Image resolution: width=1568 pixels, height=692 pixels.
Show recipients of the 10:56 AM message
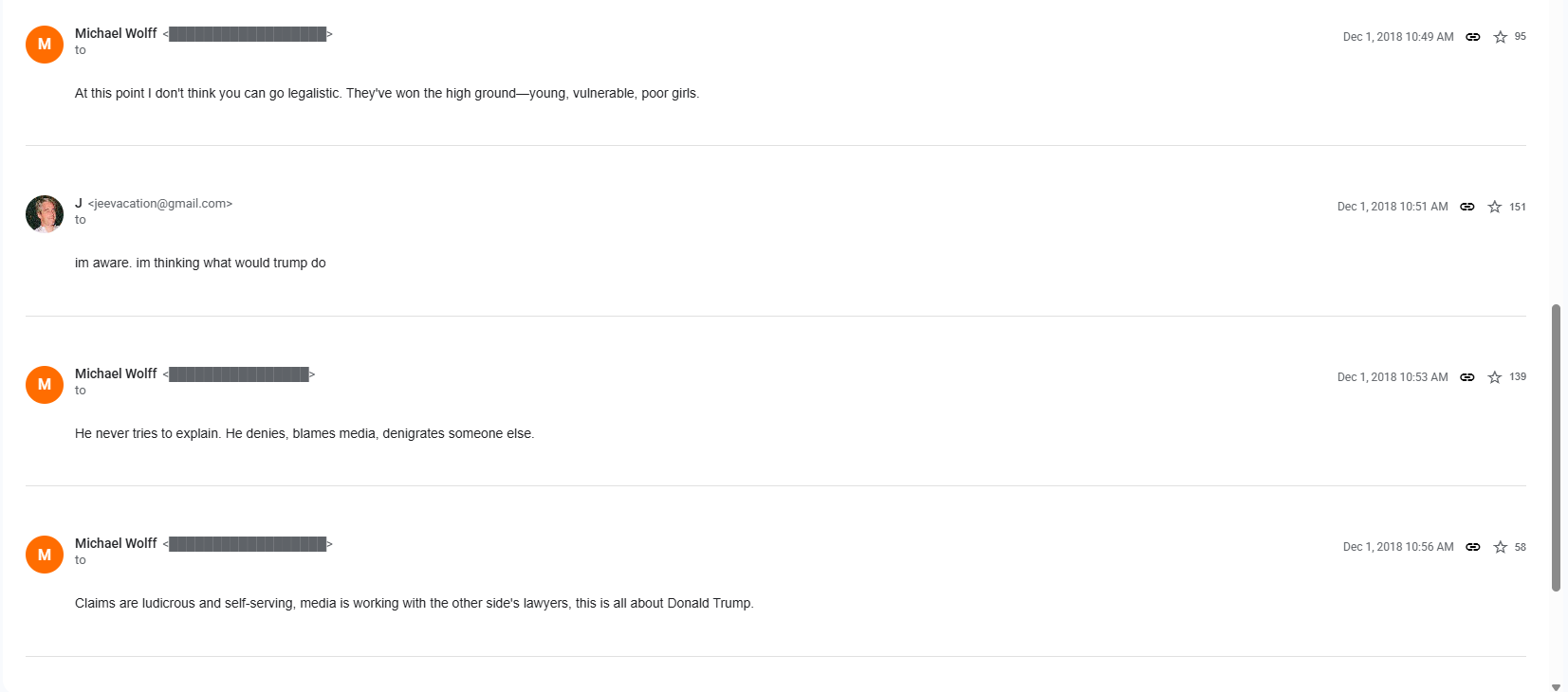tap(81, 560)
